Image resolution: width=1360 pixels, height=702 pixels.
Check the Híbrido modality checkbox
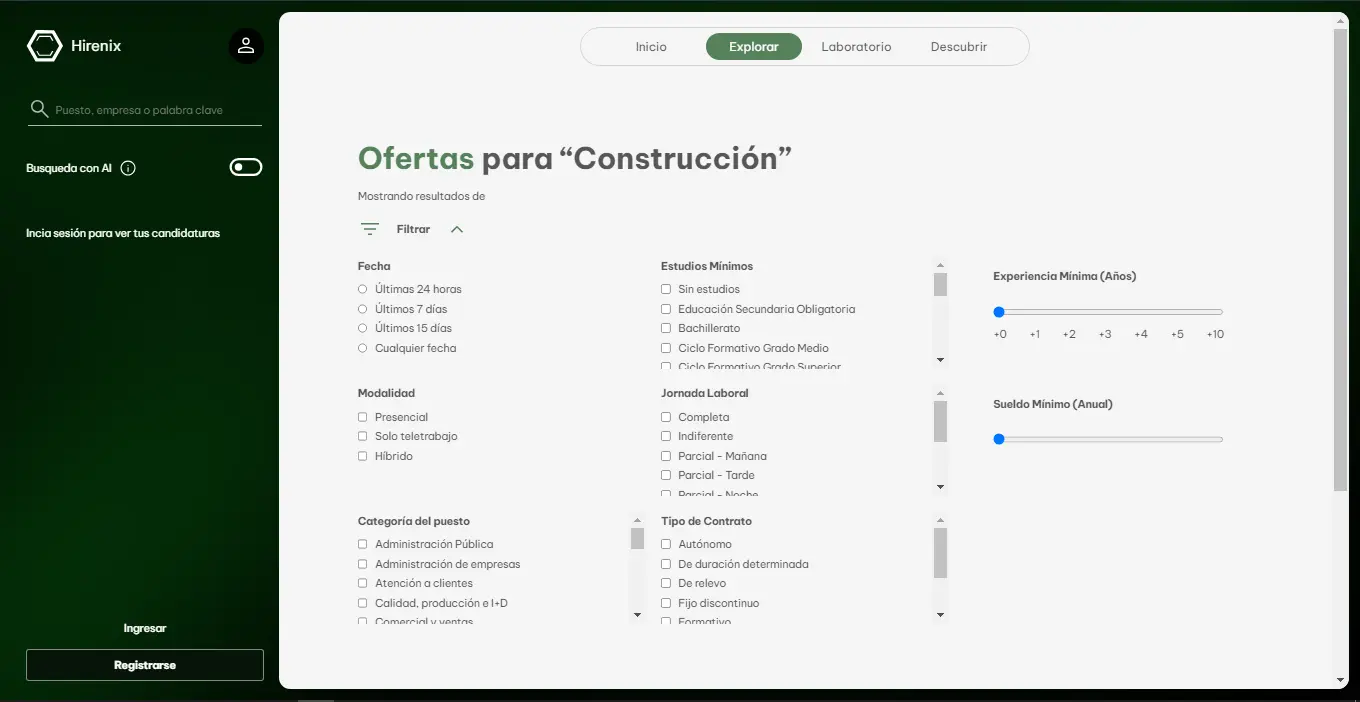tap(361, 455)
